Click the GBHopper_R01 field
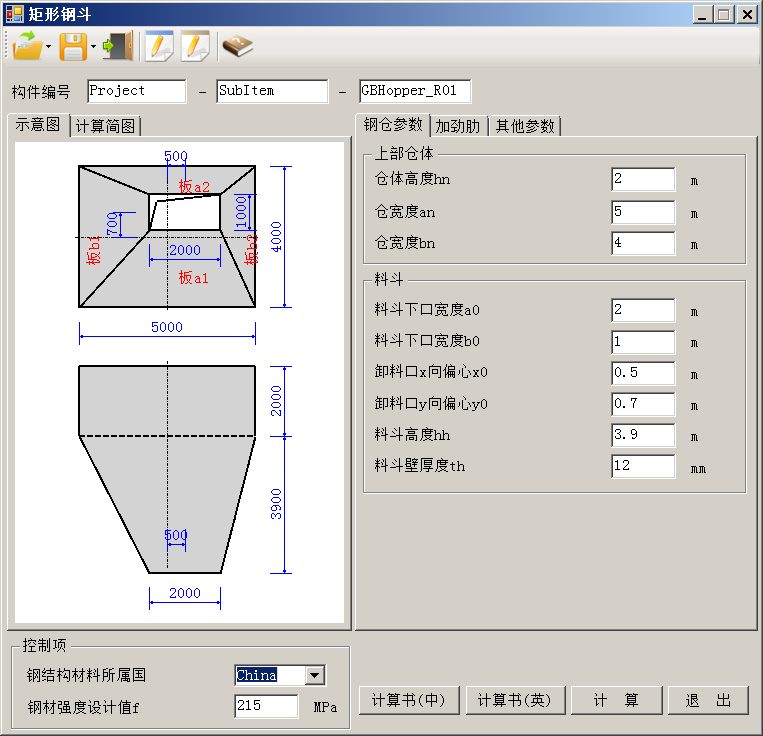The height and width of the screenshot is (736, 763). [x=415, y=91]
